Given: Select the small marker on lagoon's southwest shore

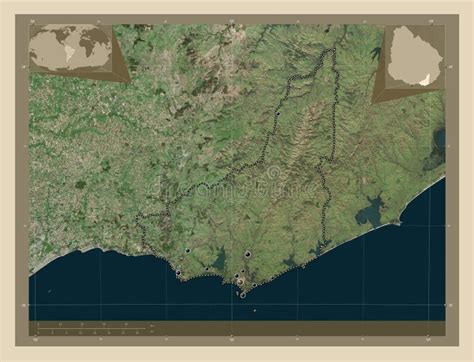Looking at the screenshot, I should (207, 268).
